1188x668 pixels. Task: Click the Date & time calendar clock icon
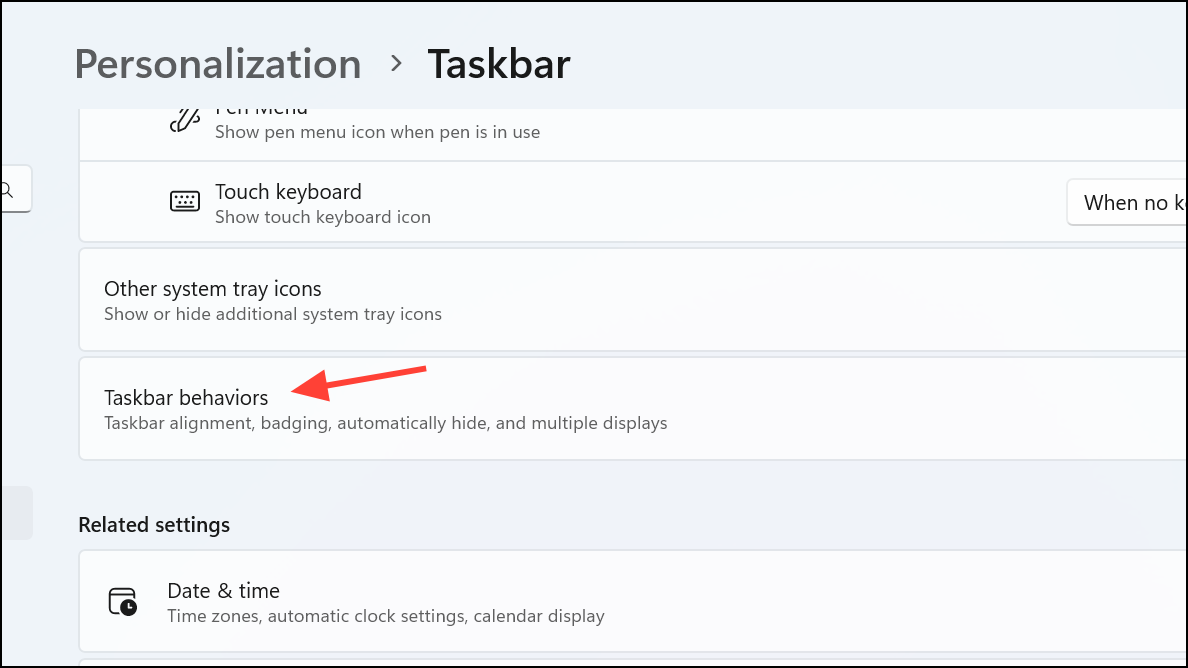pos(122,602)
